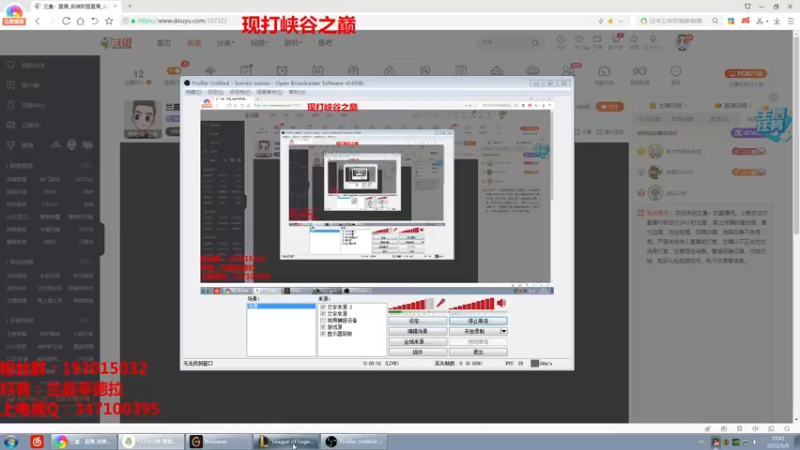Open the browser home page

pyautogui.click(x=80, y=21)
